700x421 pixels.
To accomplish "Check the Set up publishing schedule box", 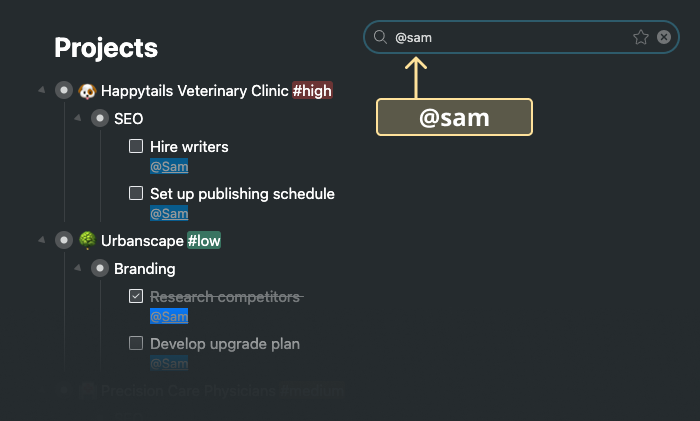I will (136, 193).
